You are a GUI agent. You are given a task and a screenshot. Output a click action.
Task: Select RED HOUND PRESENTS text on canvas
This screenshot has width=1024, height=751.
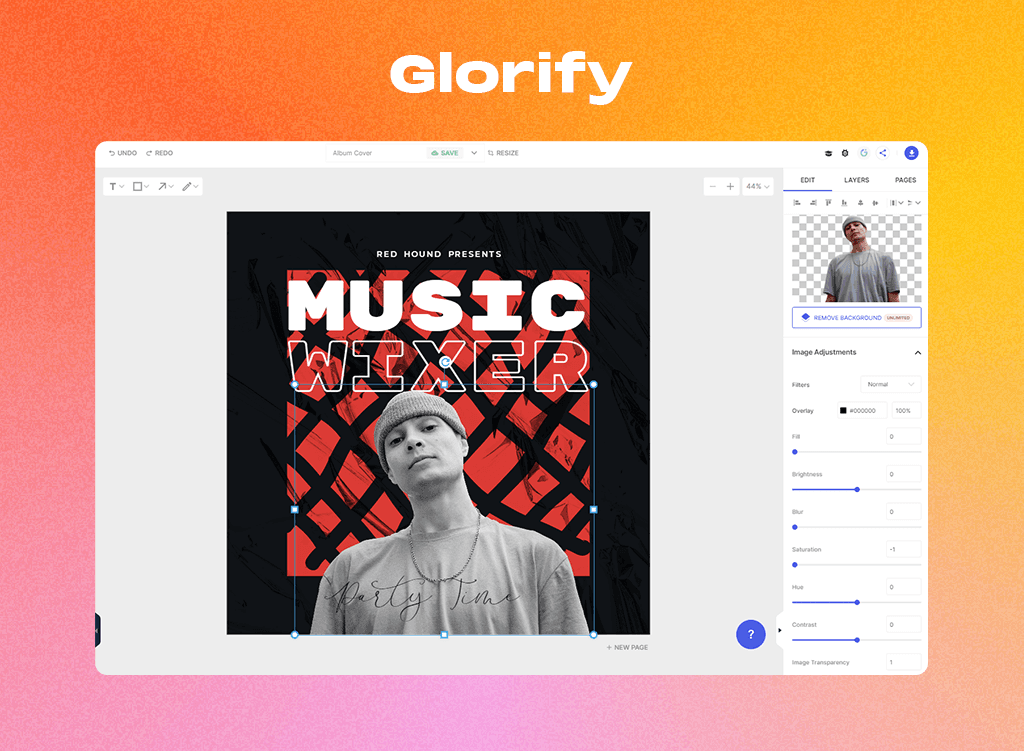[439, 254]
